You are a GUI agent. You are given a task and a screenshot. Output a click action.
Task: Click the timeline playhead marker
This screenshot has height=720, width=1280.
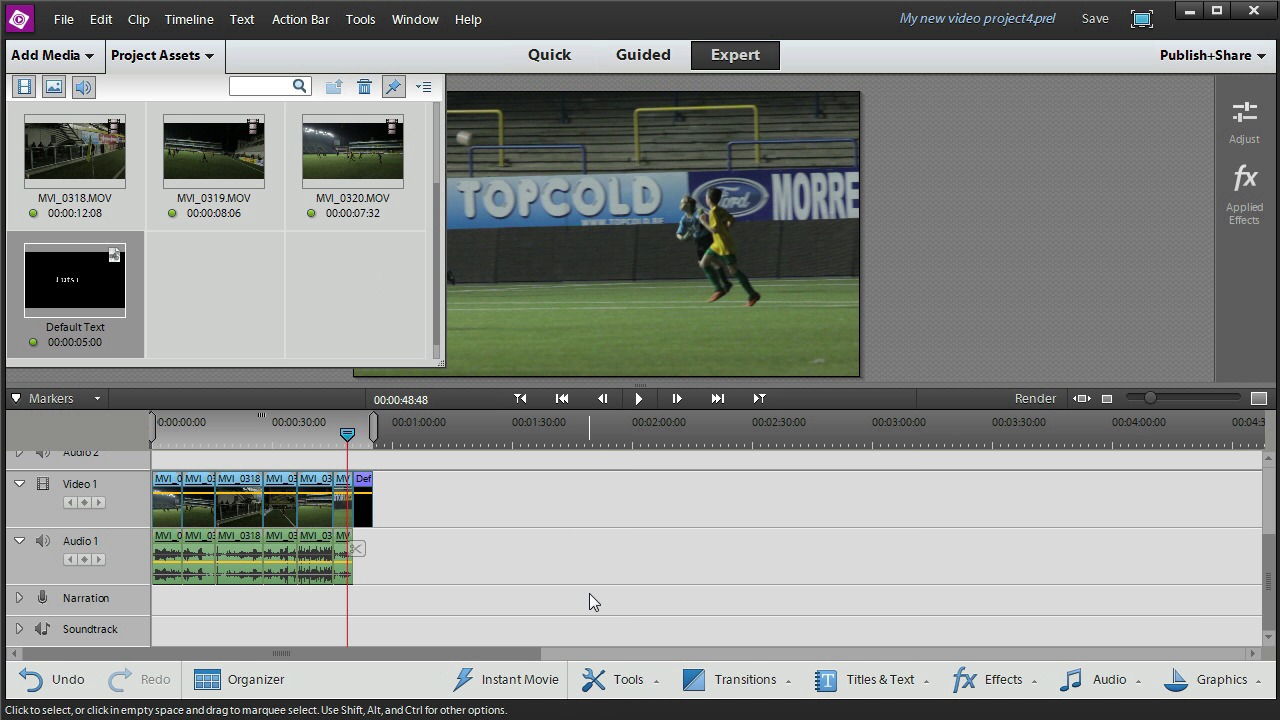347,434
